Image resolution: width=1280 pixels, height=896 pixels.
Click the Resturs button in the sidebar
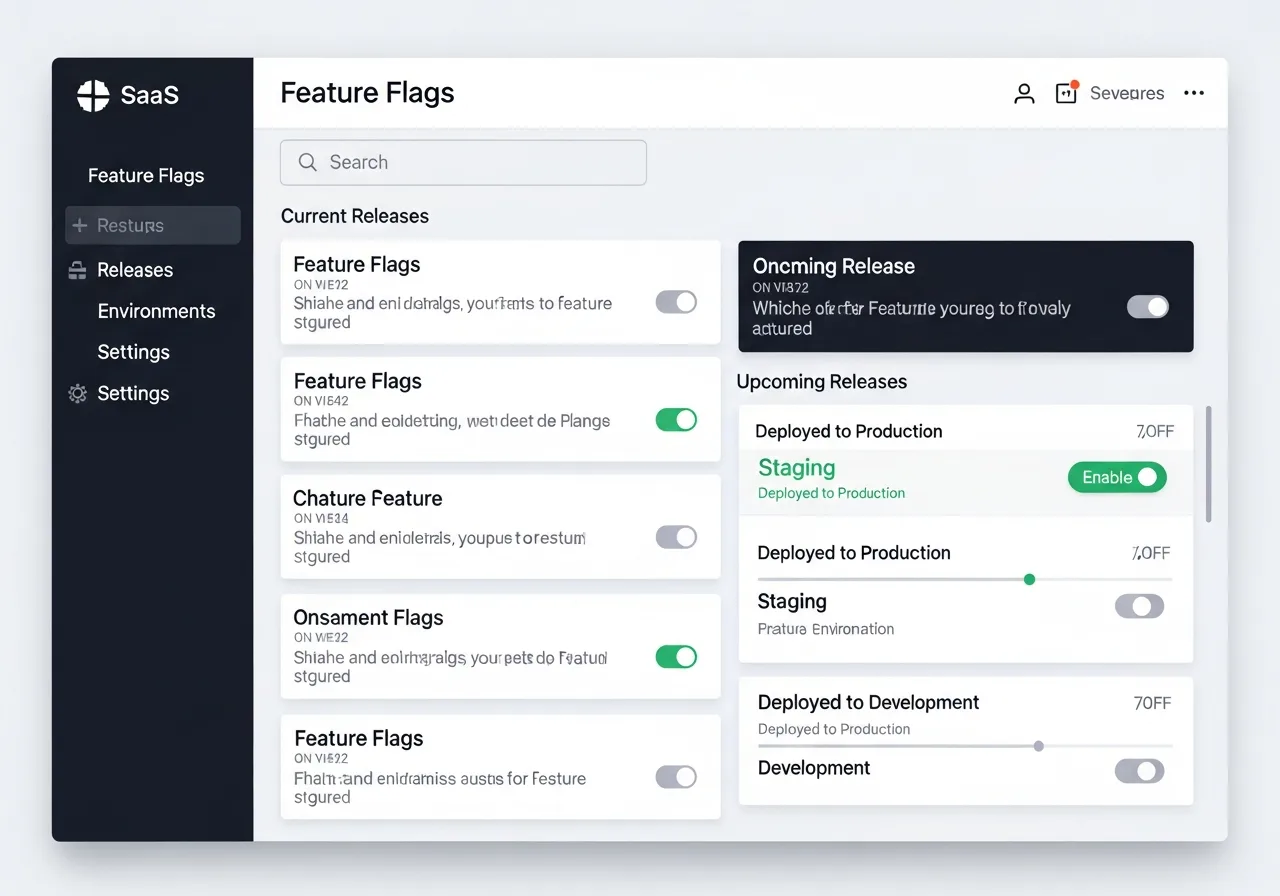[x=152, y=225]
